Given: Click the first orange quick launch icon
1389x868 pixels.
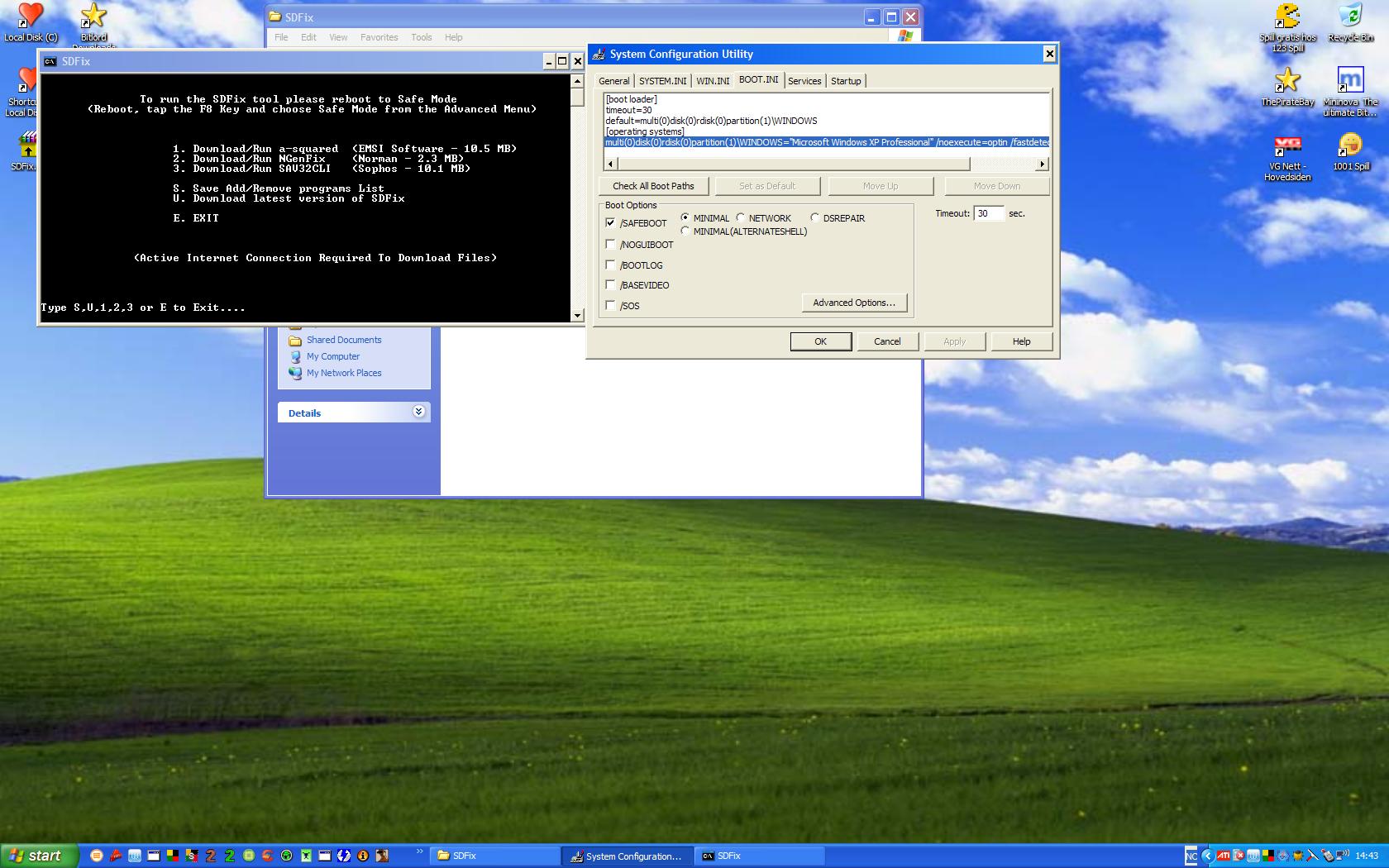Looking at the screenshot, I should [x=97, y=856].
